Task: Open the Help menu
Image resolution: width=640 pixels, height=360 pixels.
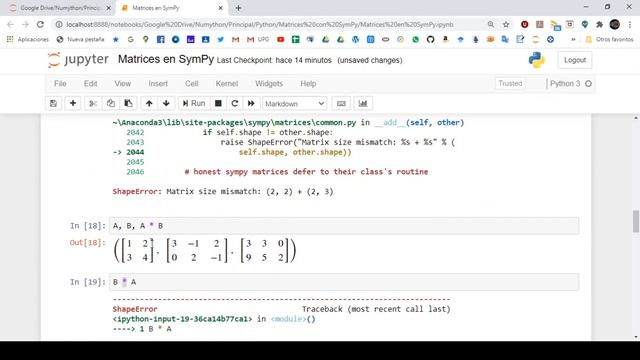Action: click(x=308, y=84)
